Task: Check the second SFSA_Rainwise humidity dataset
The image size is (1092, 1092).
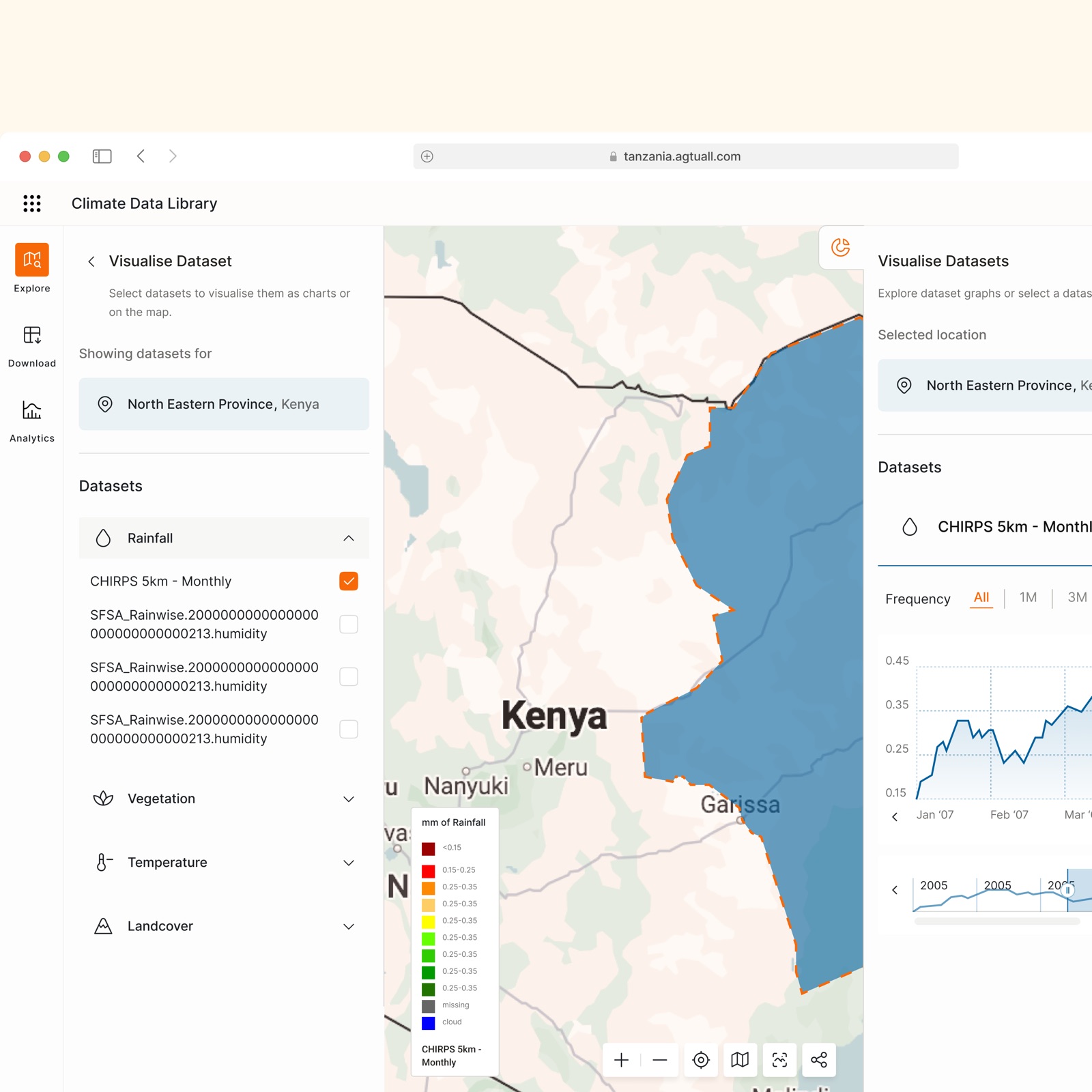Action: coord(349,677)
